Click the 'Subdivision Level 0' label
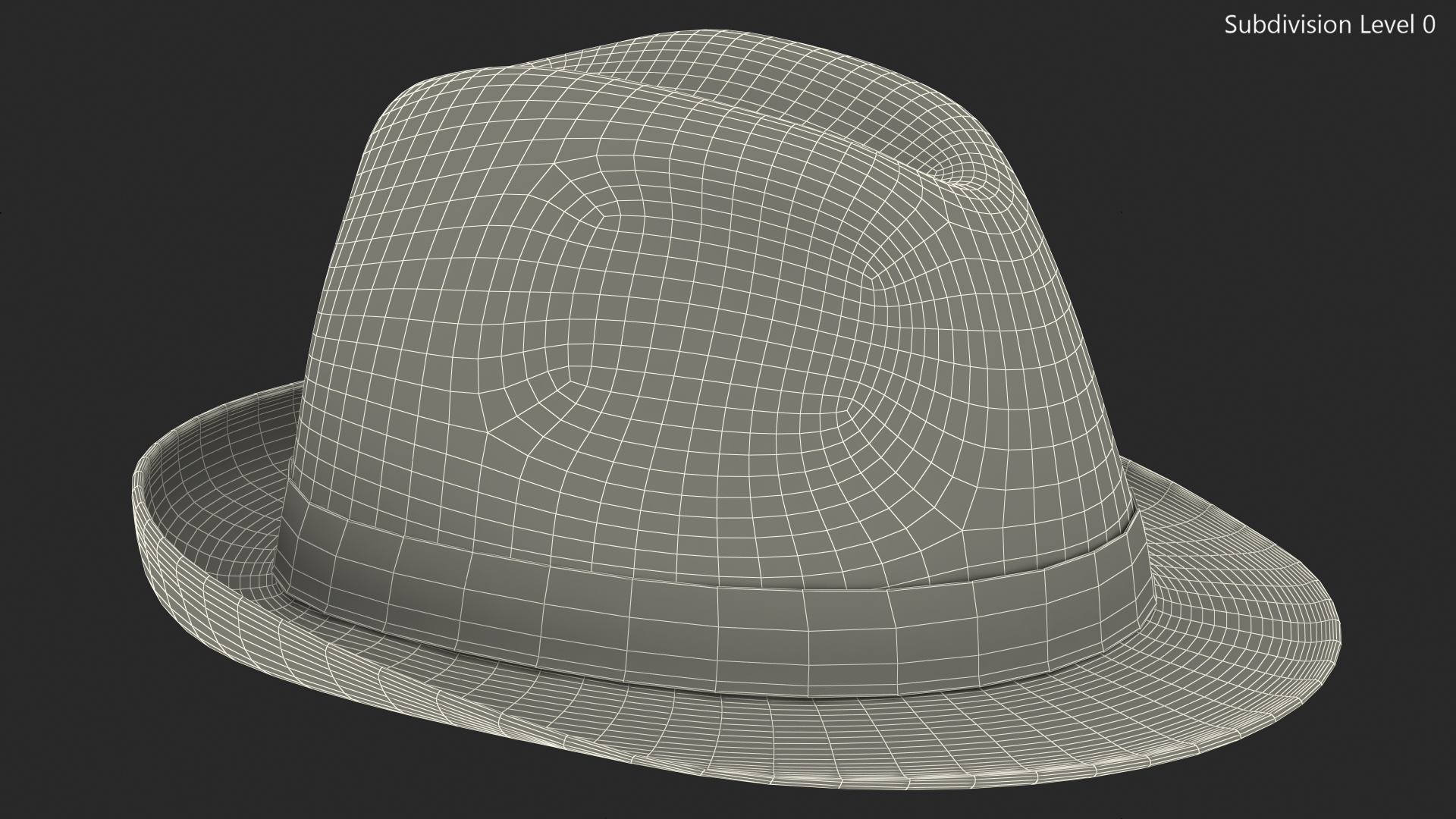Image resolution: width=1456 pixels, height=819 pixels. (1329, 25)
